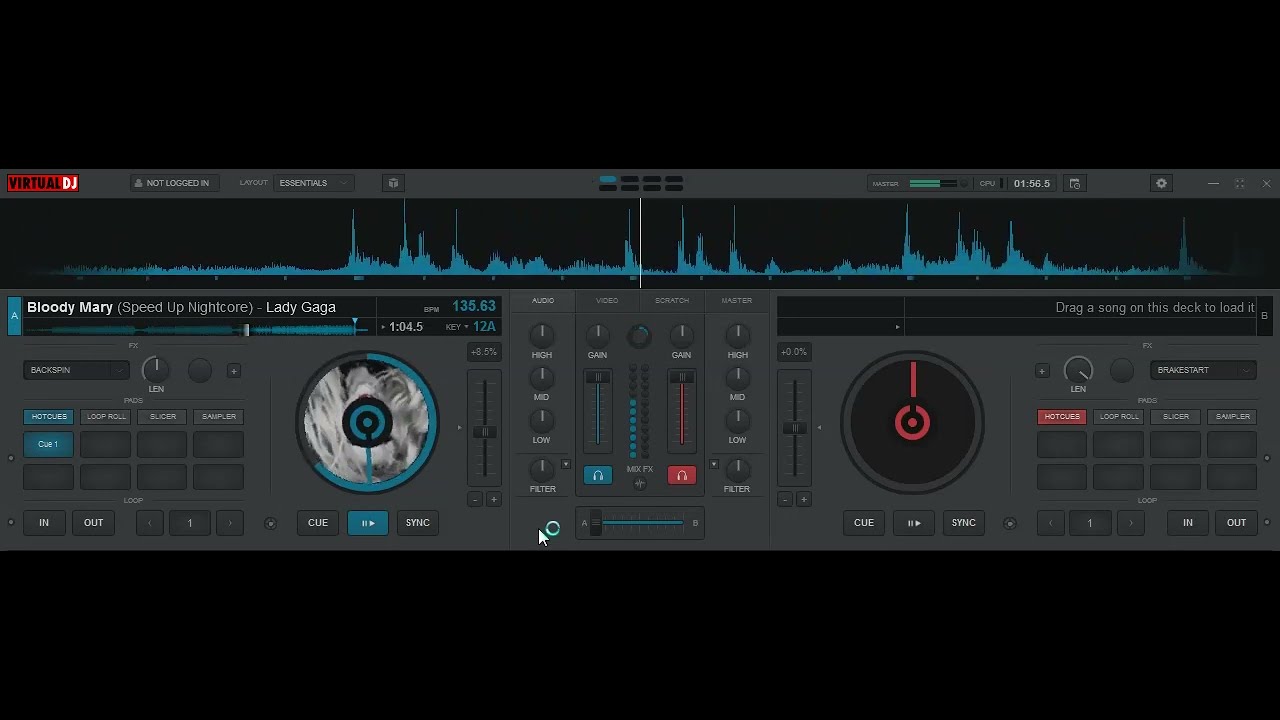Viewport: 1280px width, 720px height.
Task: Select deck A with the A label
Action: coord(14,316)
